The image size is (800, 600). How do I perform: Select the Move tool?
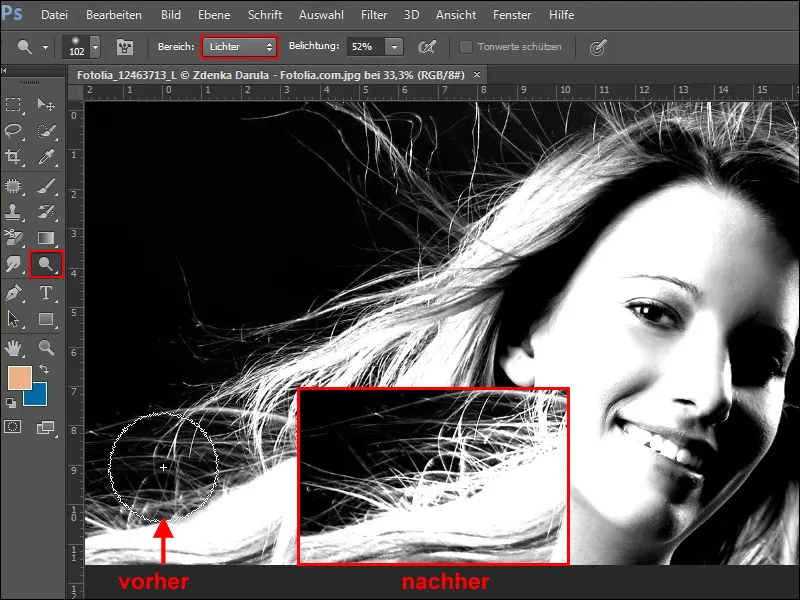[x=46, y=105]
